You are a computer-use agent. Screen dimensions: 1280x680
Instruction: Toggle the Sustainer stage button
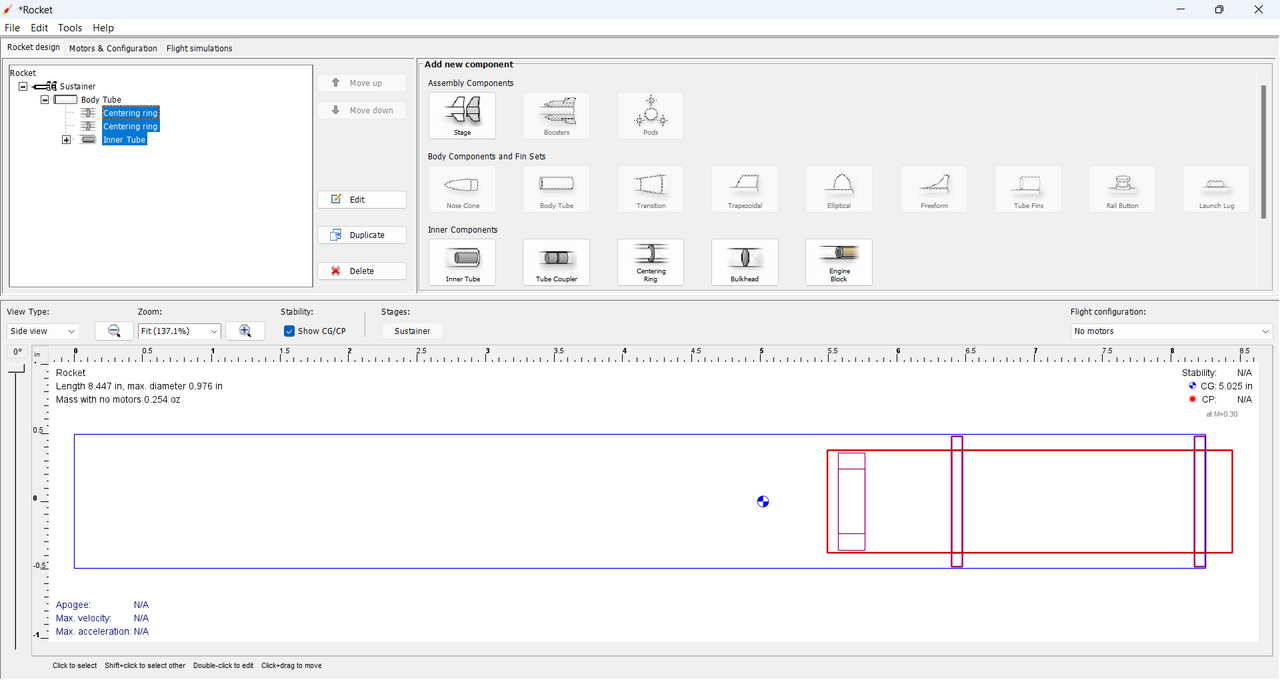tap(412, 331)
